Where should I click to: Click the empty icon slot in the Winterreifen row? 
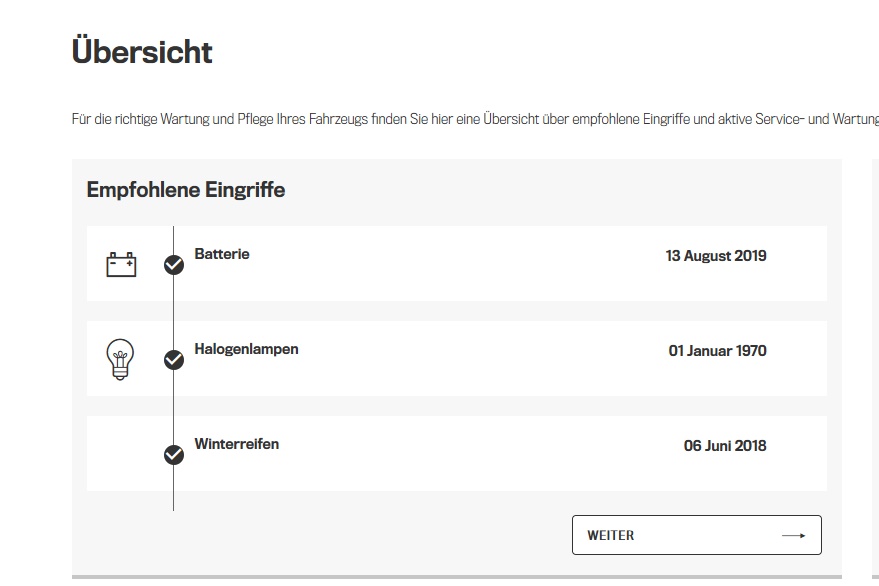tap(121, 454)
